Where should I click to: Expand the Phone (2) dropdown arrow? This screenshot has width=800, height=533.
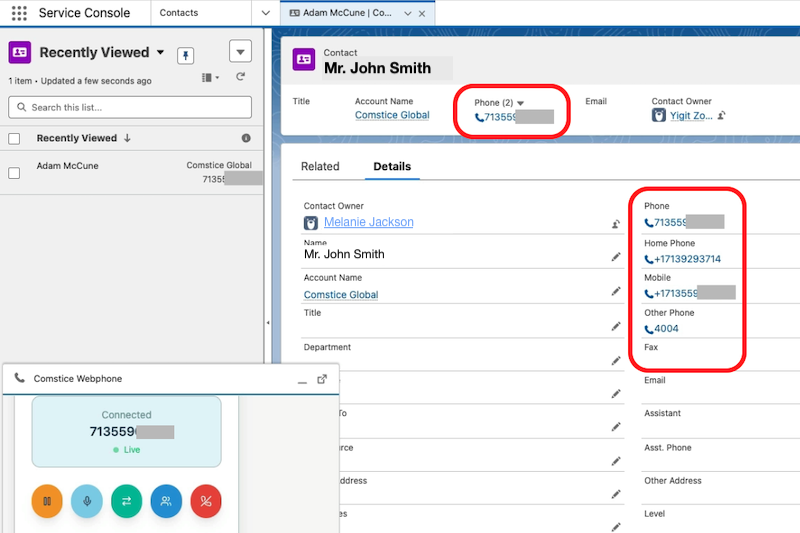click(x=520, y=103)
